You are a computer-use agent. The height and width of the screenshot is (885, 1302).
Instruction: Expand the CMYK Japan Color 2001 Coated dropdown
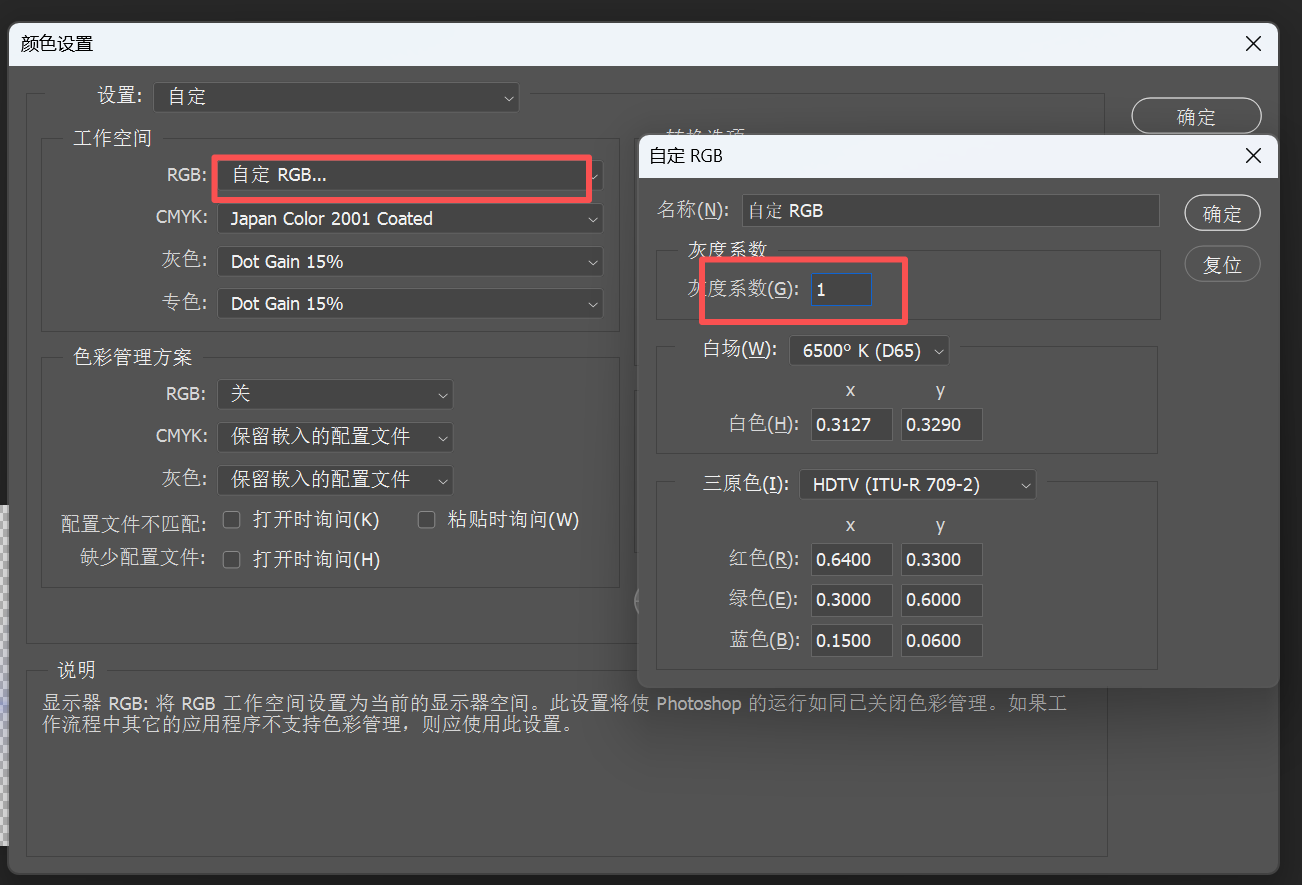click(409, 219)
